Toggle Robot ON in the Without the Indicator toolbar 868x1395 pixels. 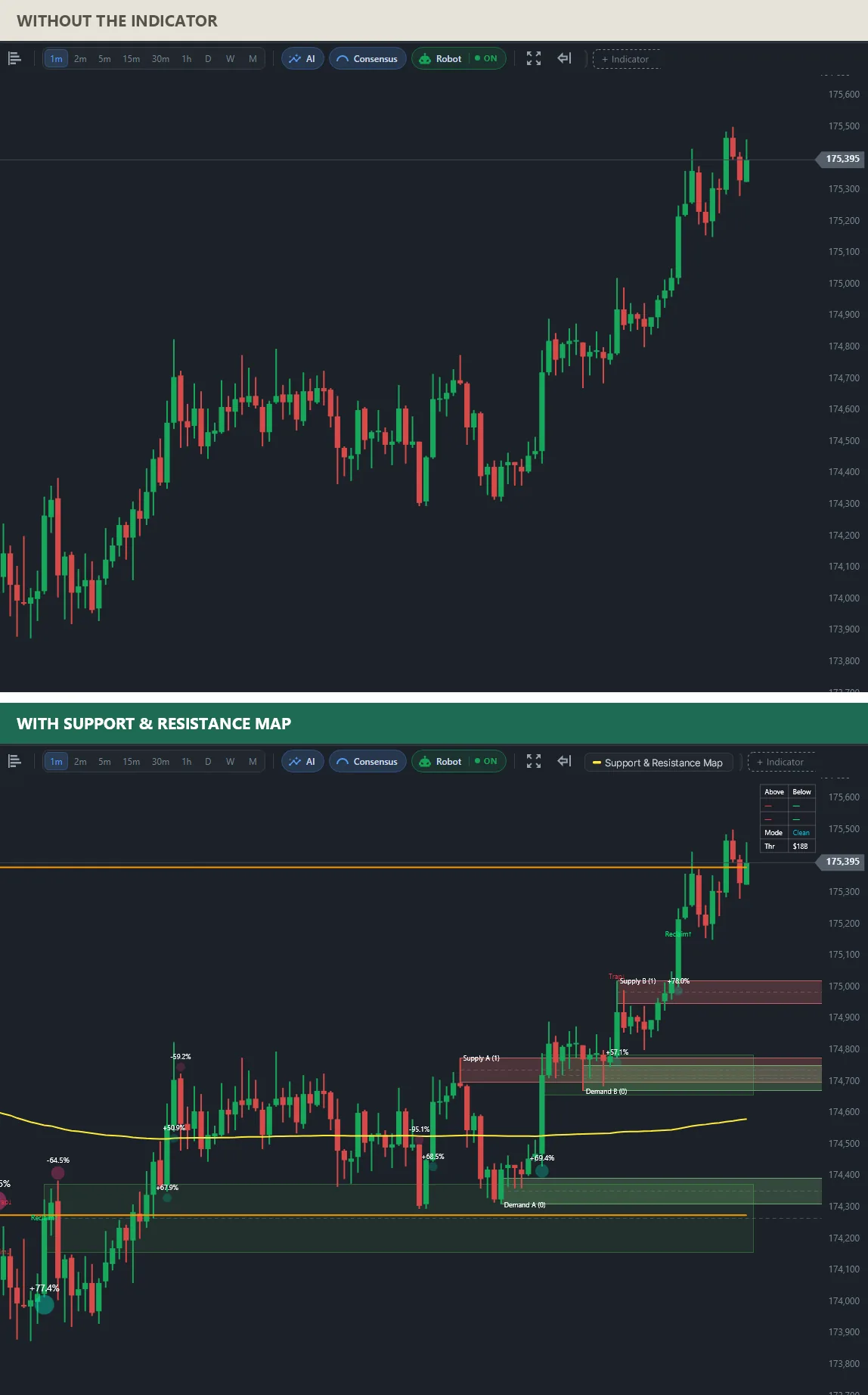[x=458, y=58]
